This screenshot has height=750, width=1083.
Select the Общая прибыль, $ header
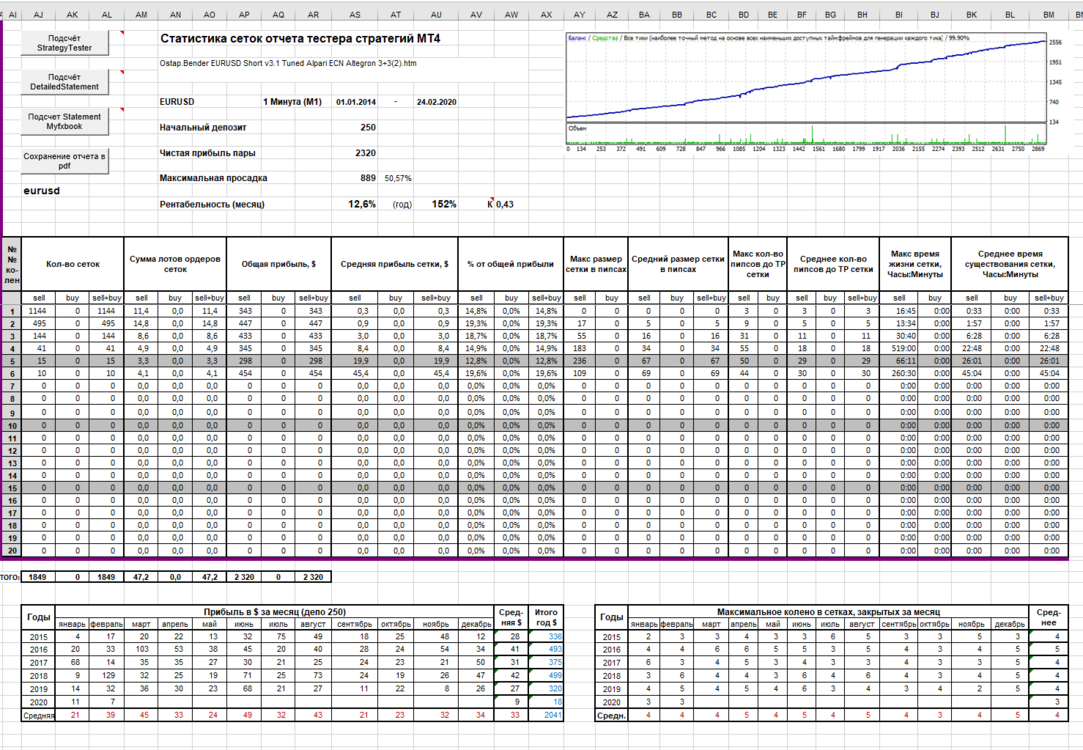point(279,264)
